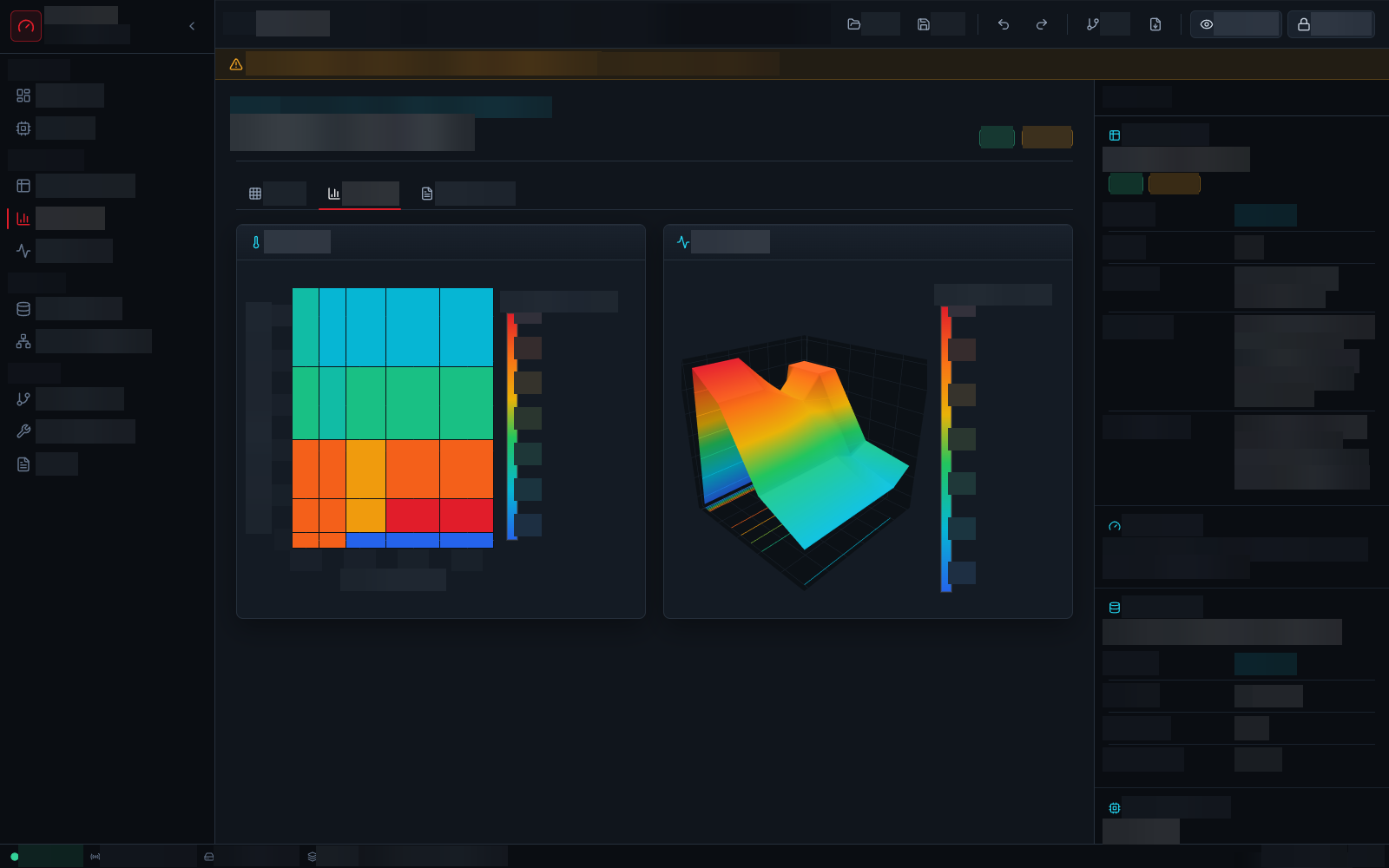Click the green badge in the right details panel
The width and height of the screenshot is (1389, 868).
(1126, 183)
